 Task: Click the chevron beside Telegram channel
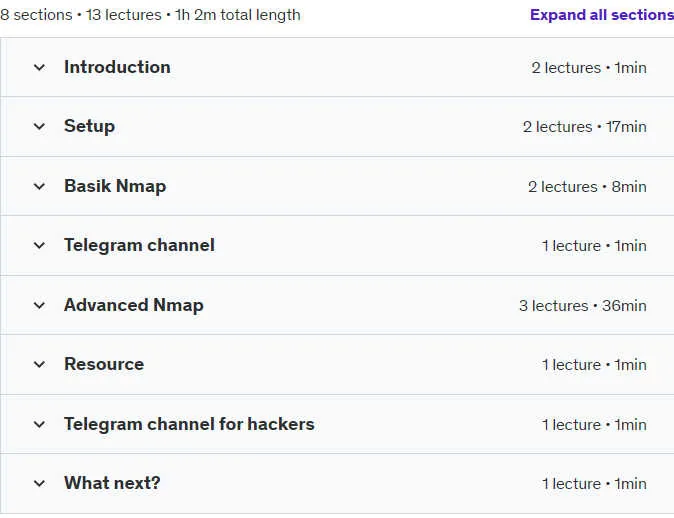39,245
